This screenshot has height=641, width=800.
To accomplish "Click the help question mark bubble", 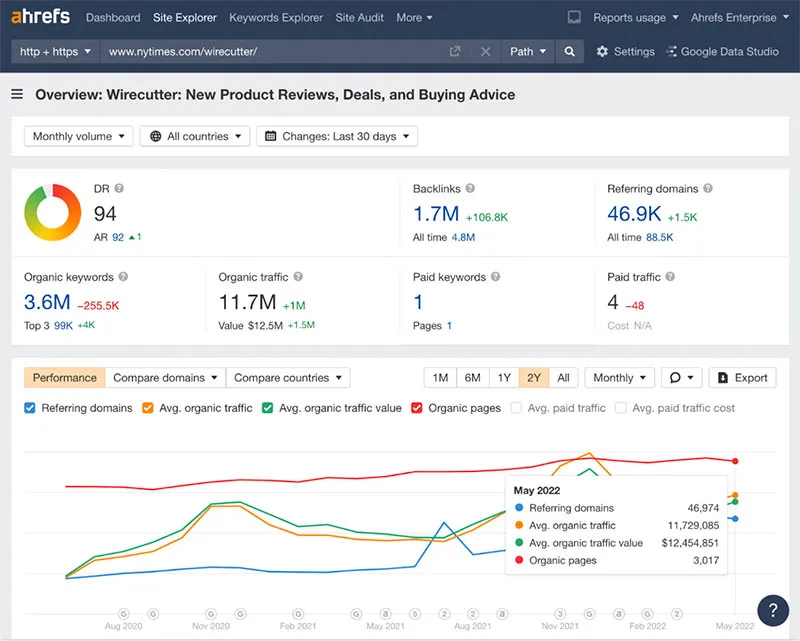I will [772, 610].
